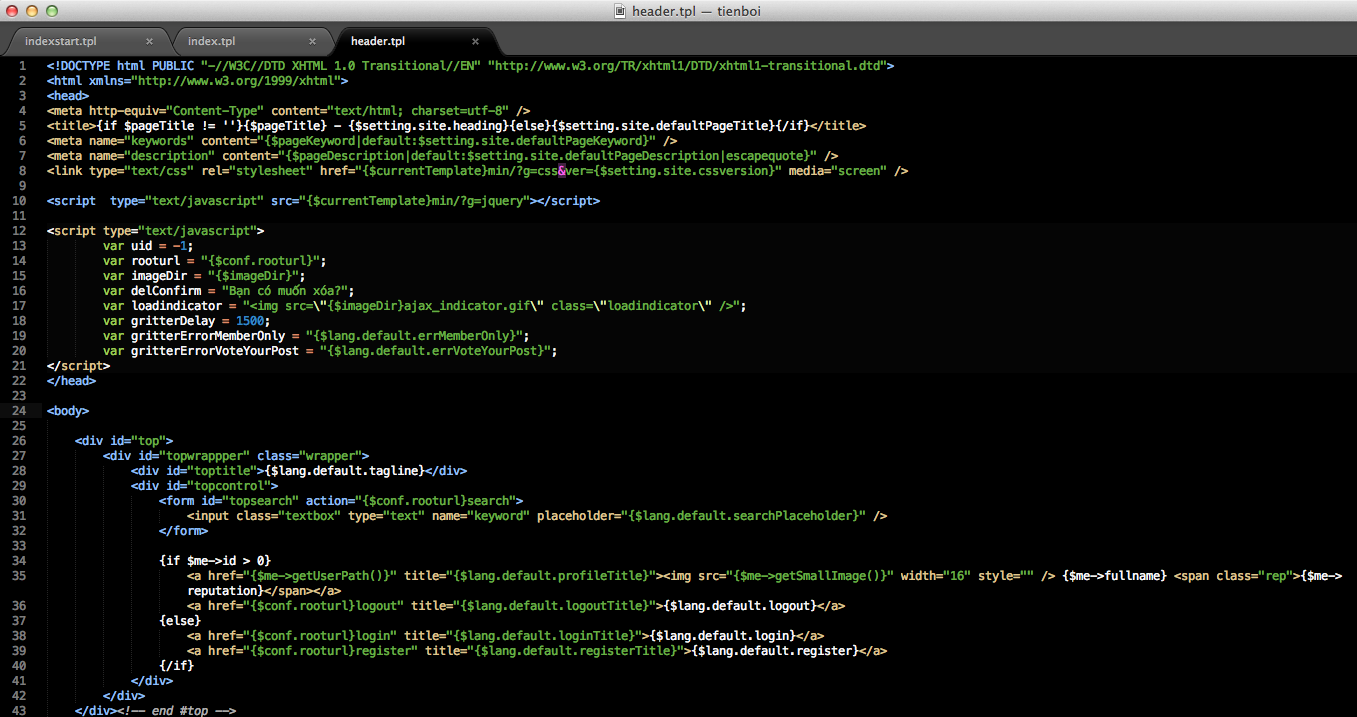Click the "uid" variable name
The image size is (1357, 717).
coord(141,246)
